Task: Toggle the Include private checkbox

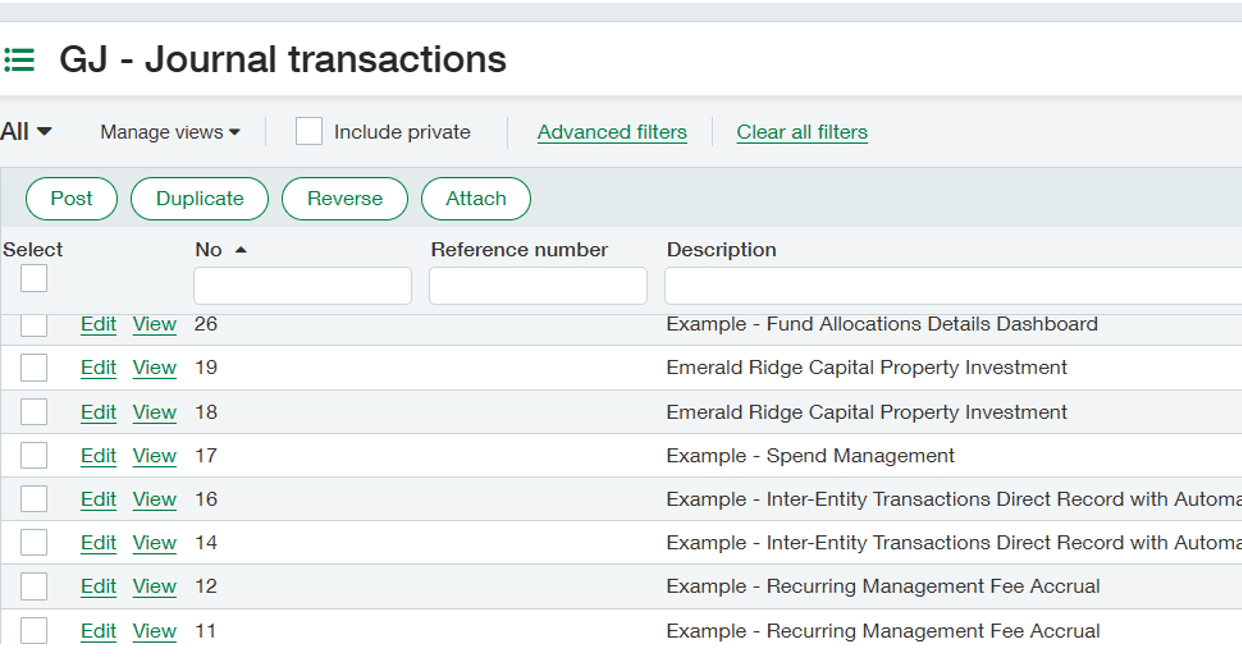Action: (x=309, y=132)
